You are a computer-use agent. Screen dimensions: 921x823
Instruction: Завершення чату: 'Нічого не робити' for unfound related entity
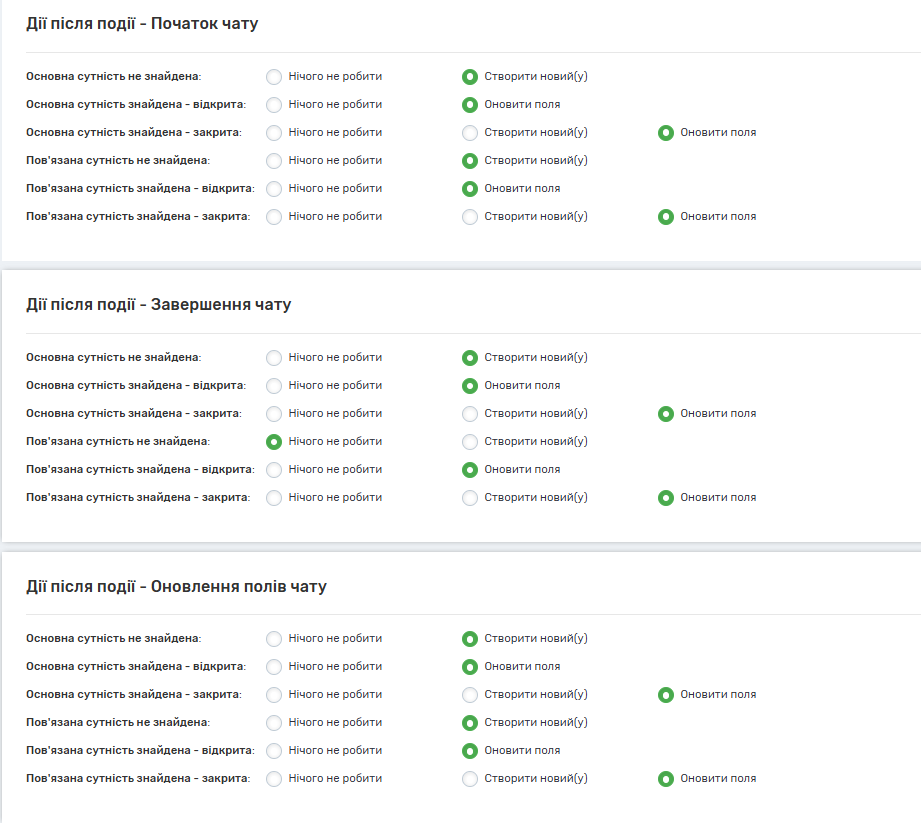(x=274, y=442)
